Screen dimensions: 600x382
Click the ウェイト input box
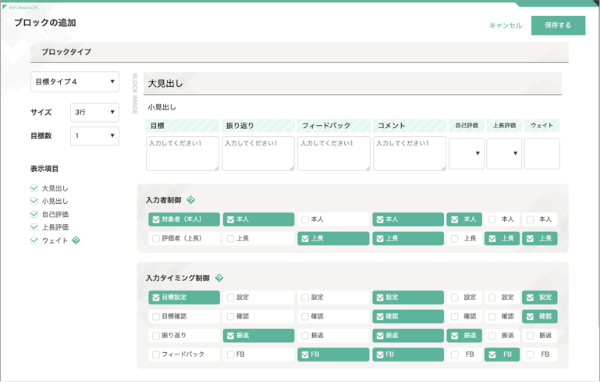point(542,153)
